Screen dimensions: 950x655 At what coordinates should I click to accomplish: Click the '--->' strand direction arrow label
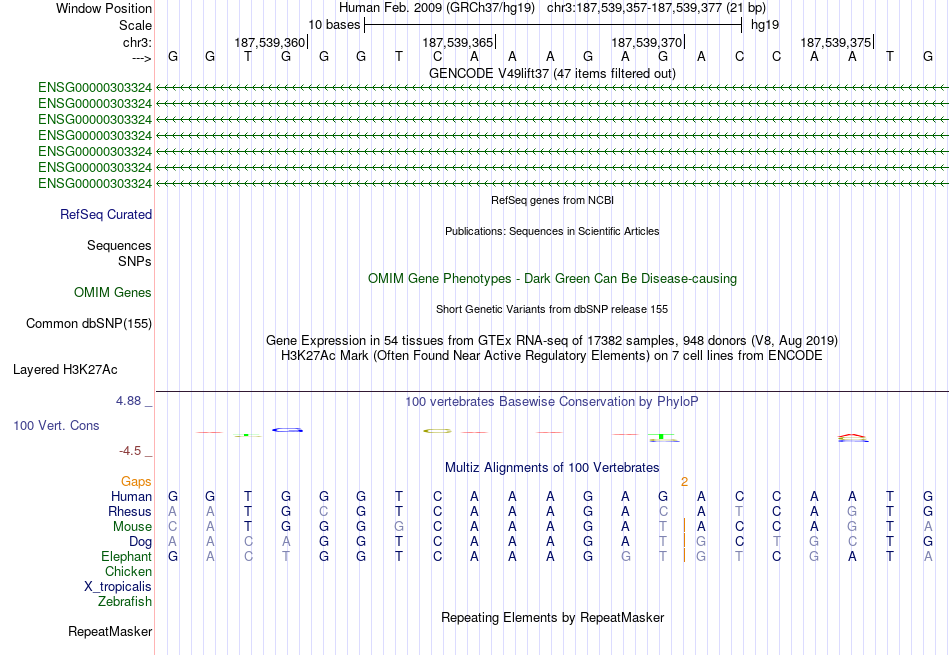(141, 58)
